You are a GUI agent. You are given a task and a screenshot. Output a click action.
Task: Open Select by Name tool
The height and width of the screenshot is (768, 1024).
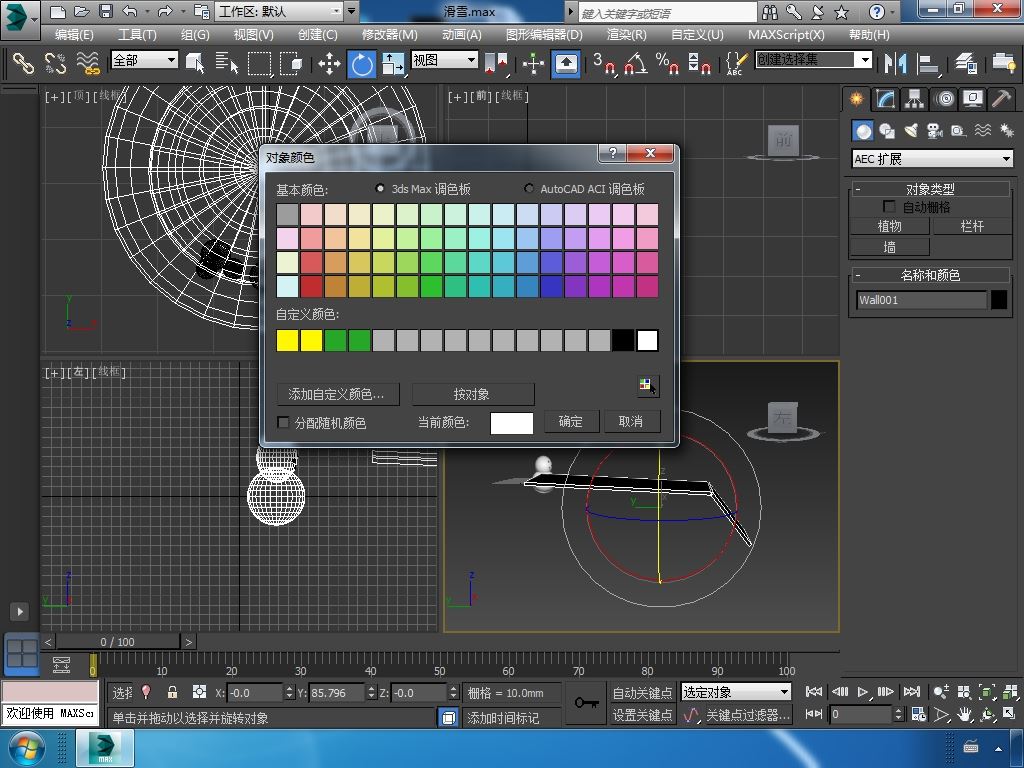tap(227, 63)
